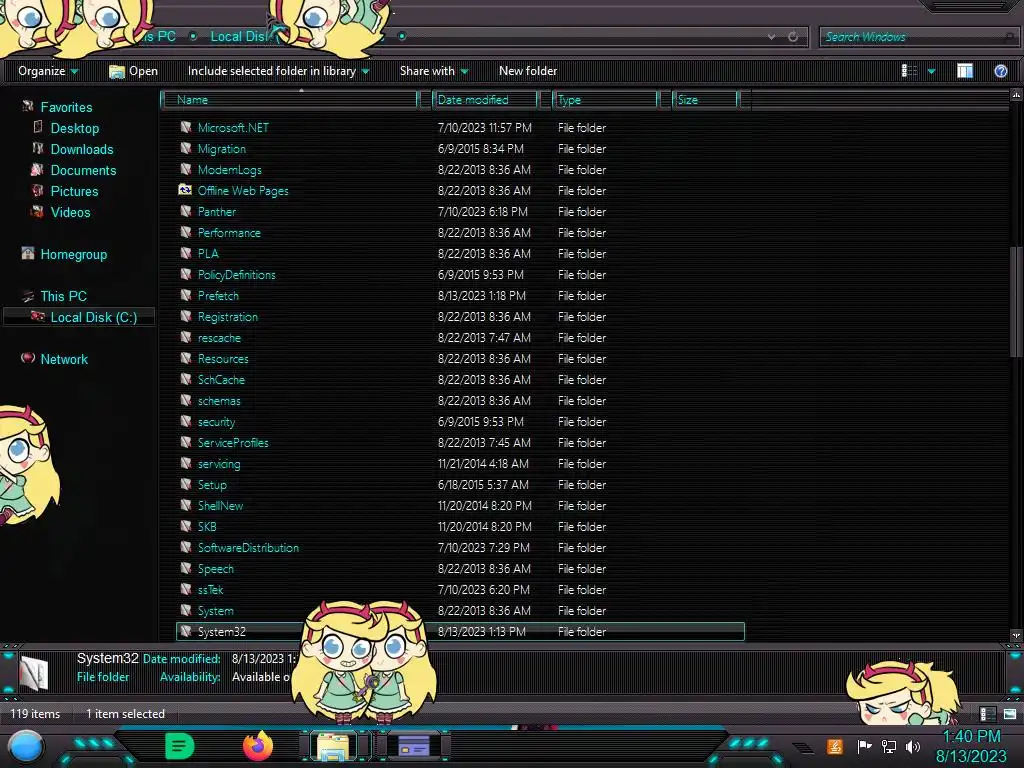Expand the view options dropdown arrow
Image resolution: width=1024 pixels, height=768 pixels.
tap(931, 71)
